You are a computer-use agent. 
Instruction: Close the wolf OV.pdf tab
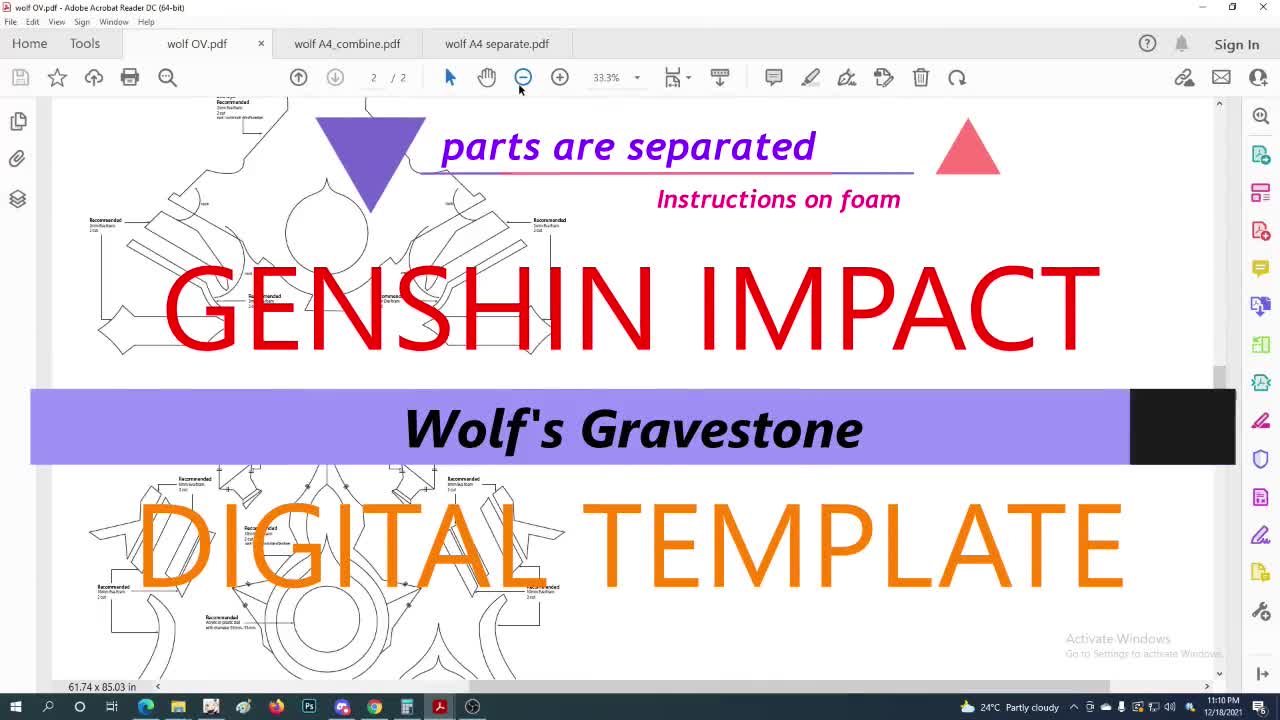click(261, 44)
